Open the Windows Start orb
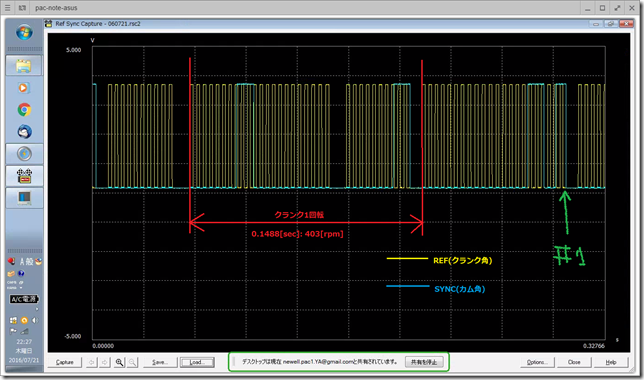Image resolution: width=644 pixels, height=380 pixels. pyautogui.click(x=24, y=32)
